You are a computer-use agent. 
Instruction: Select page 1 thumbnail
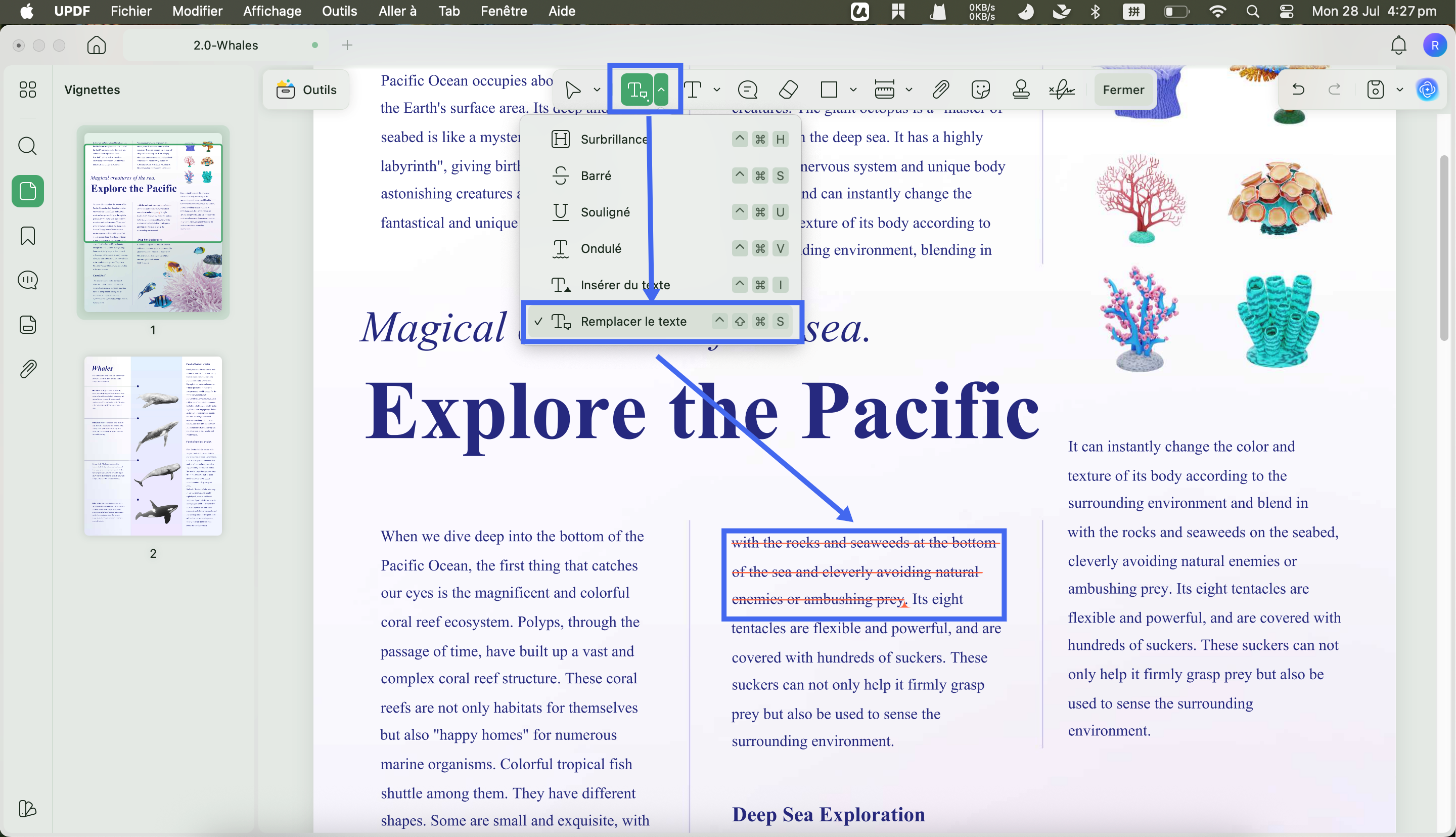pos(153,222)
